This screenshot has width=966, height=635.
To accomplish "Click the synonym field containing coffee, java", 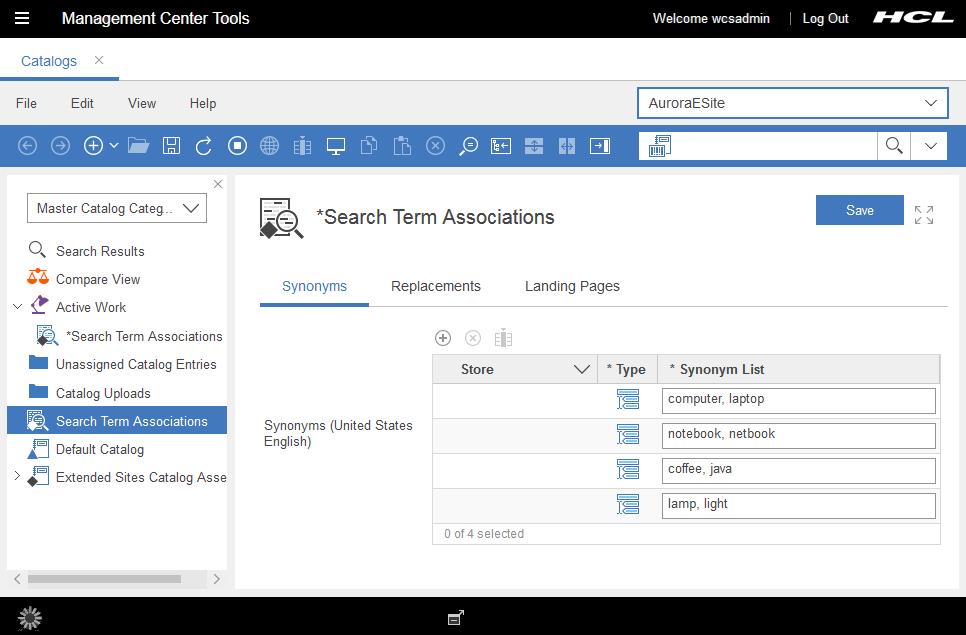I will (x=798, y=469).
